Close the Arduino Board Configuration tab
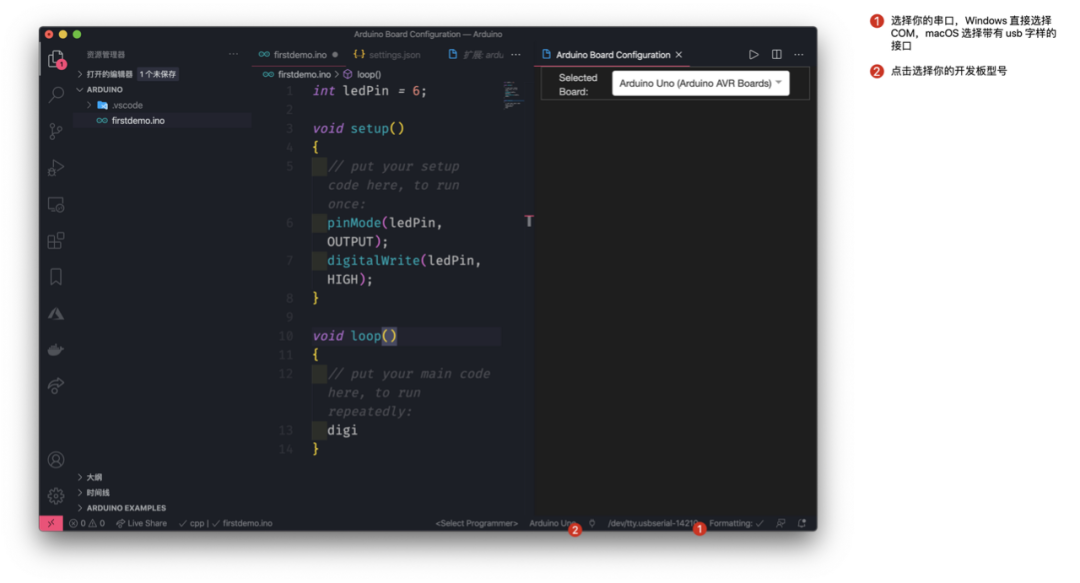The height and width of the screenshot is (583, 1080). pyautogui.click(x=679, y=54)
